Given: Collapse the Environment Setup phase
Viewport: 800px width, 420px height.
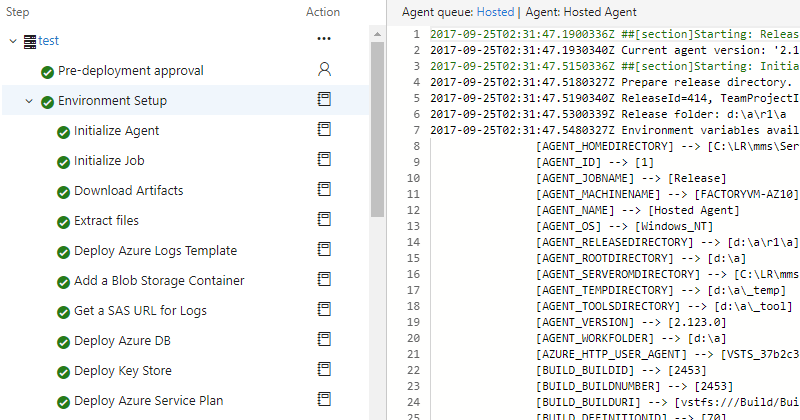Looking at the screenshot, I should 29,101.
